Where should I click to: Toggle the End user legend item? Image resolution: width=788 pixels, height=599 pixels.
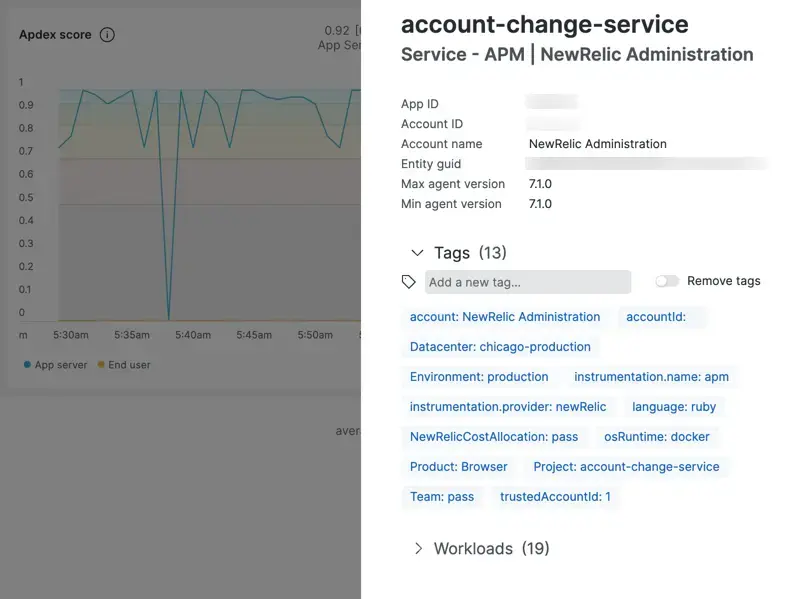124,365
